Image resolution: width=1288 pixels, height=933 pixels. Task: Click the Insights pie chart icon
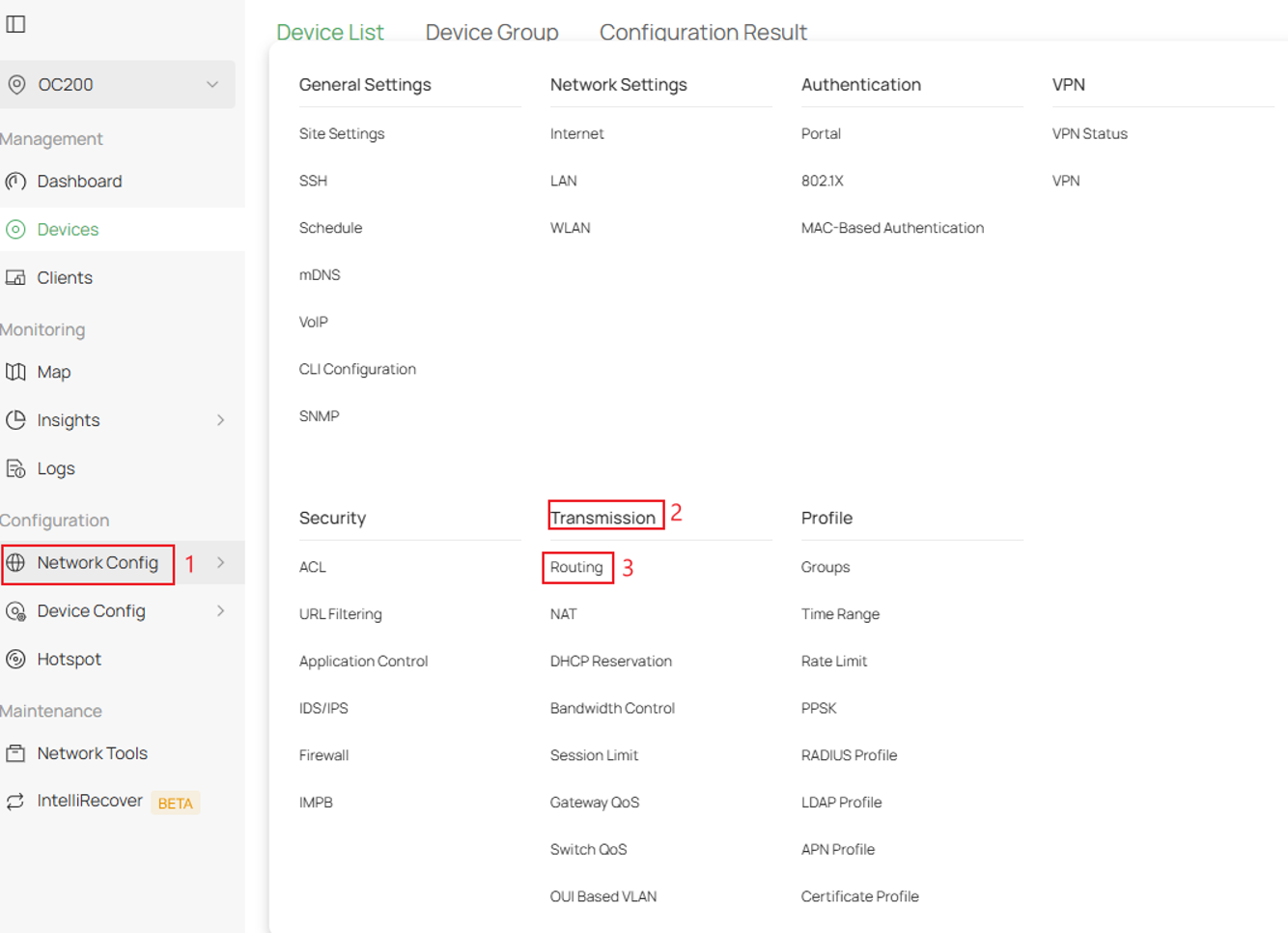point(15,420)
